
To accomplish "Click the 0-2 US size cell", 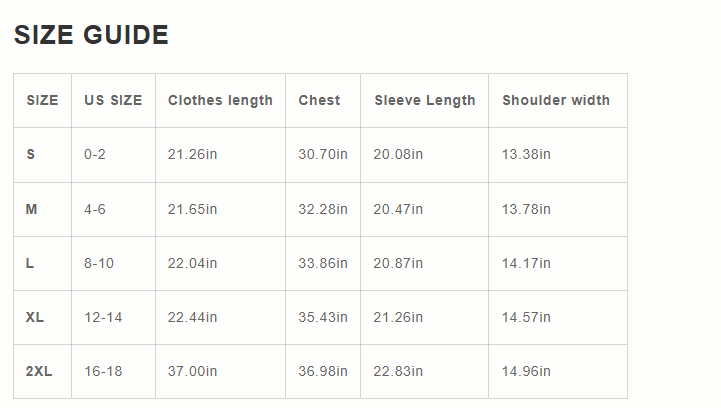I will pos(95,154).
